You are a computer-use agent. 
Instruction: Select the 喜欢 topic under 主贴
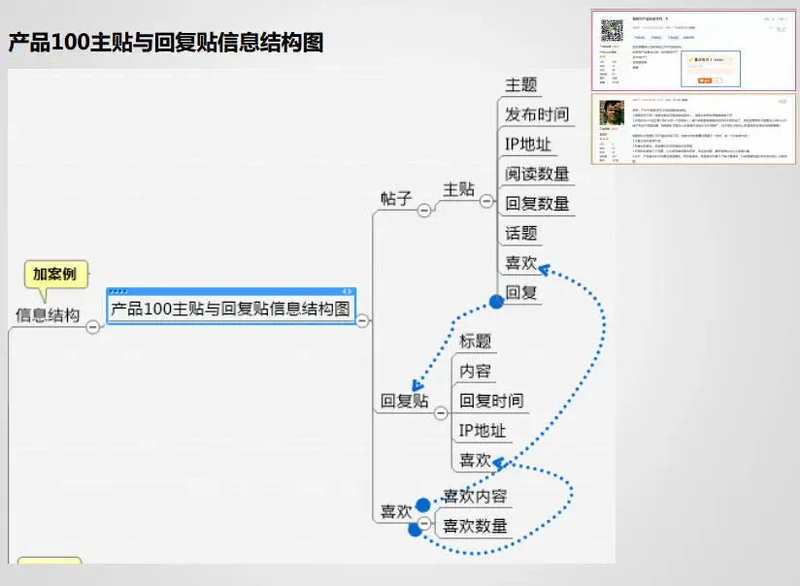click(x=521, y=263)
